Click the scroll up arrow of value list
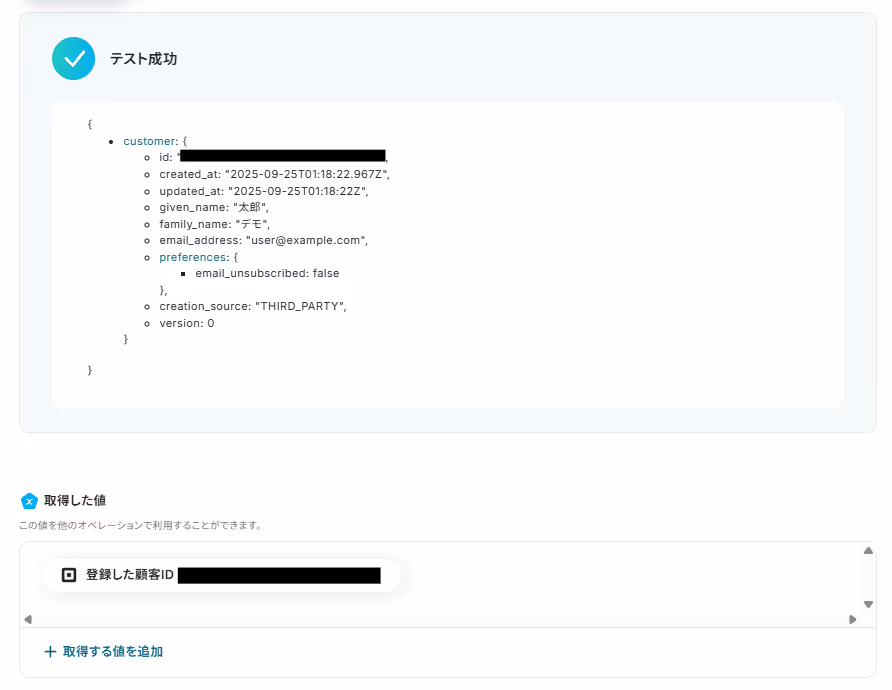892x690 pixels. [868, 551]
